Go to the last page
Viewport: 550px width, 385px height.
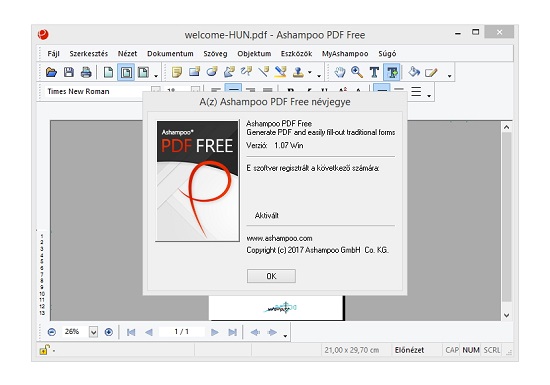(233, 332)
